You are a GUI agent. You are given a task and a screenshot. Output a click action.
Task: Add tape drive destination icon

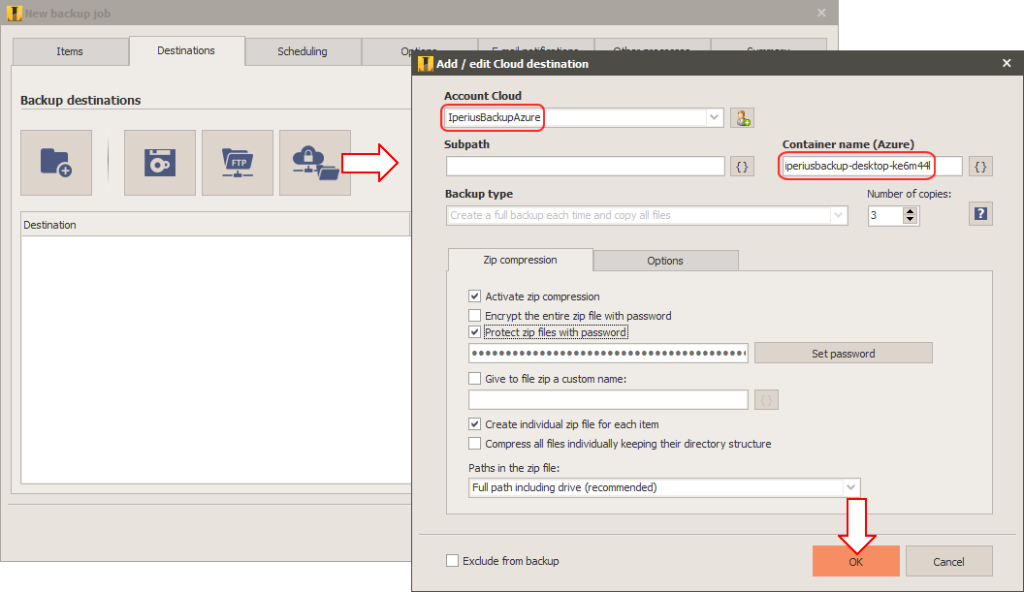pos(160,163)
